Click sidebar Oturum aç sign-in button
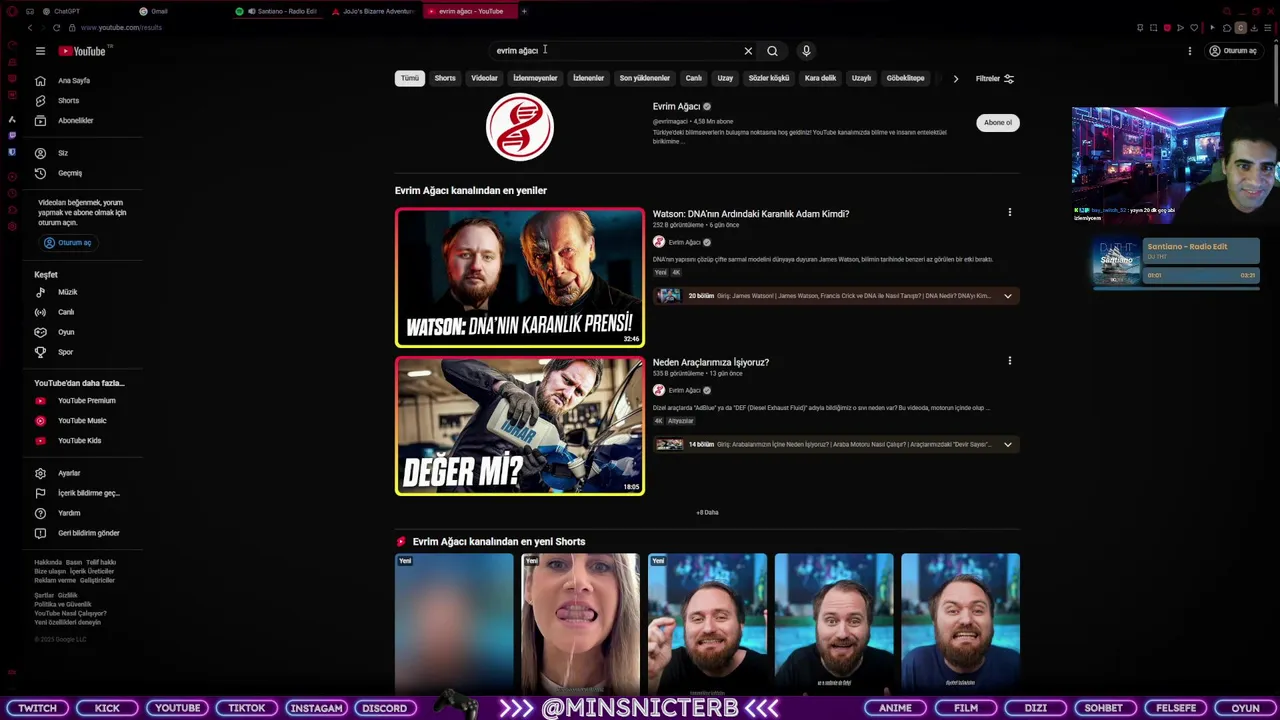This screenshot has width=1280, height=720. pyautogui.click(x=68, y=243)
